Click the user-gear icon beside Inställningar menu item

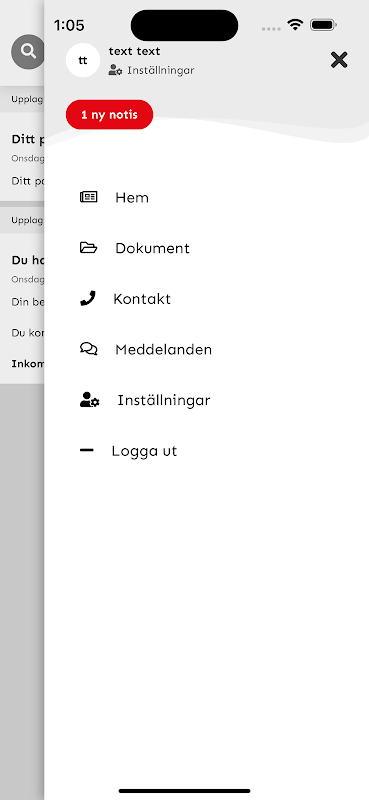tap(90, 400)
